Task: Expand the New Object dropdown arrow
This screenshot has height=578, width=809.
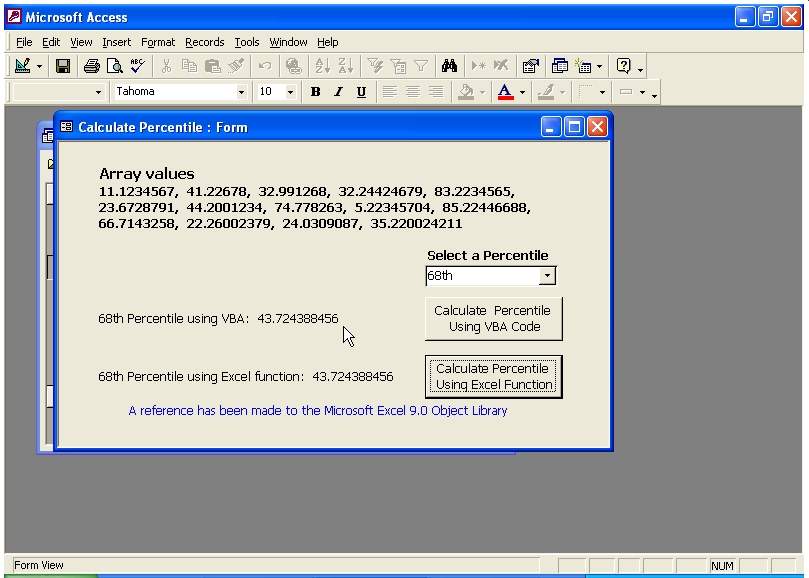Action: (599, 67)
